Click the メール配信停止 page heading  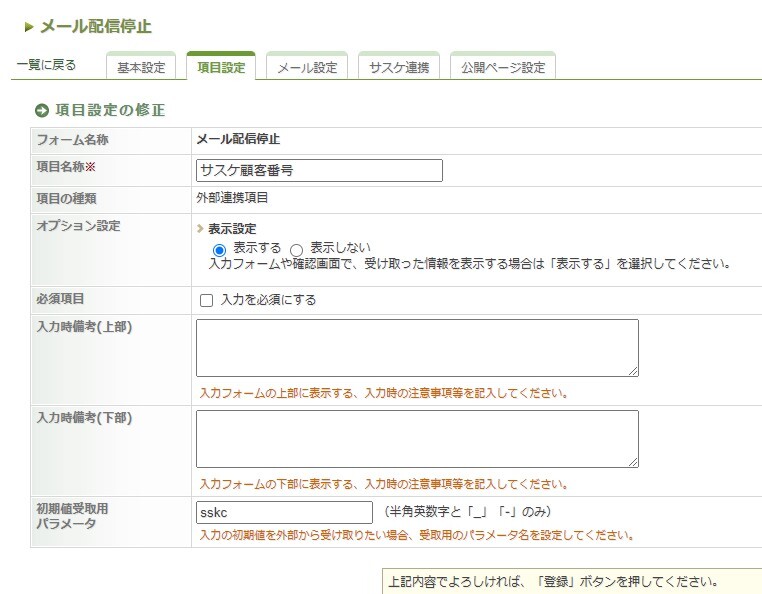96,27
